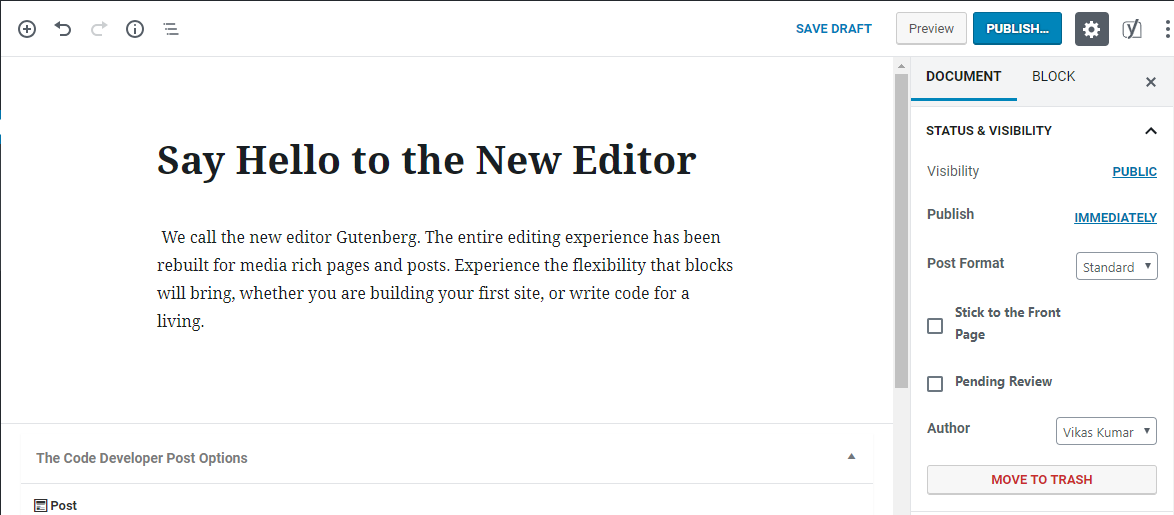
Task: Click the Add block plus icon
Action: click(x=27, y=29)
